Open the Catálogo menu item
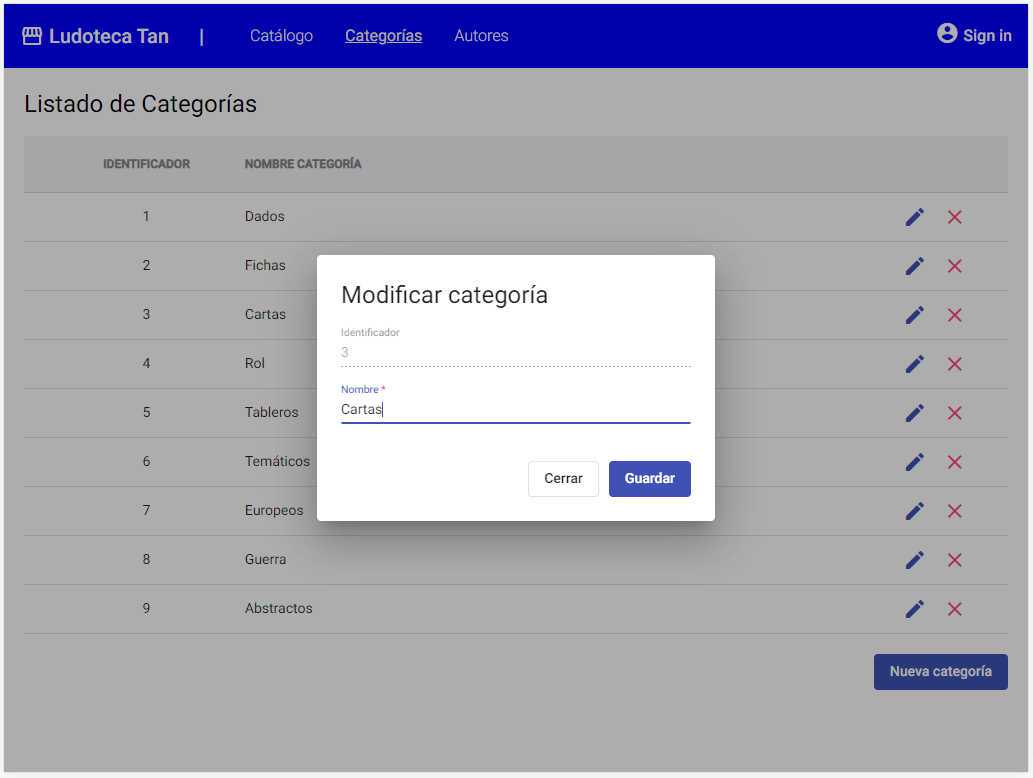Viewport: 1033px width, 778px height. click(281, 35)
